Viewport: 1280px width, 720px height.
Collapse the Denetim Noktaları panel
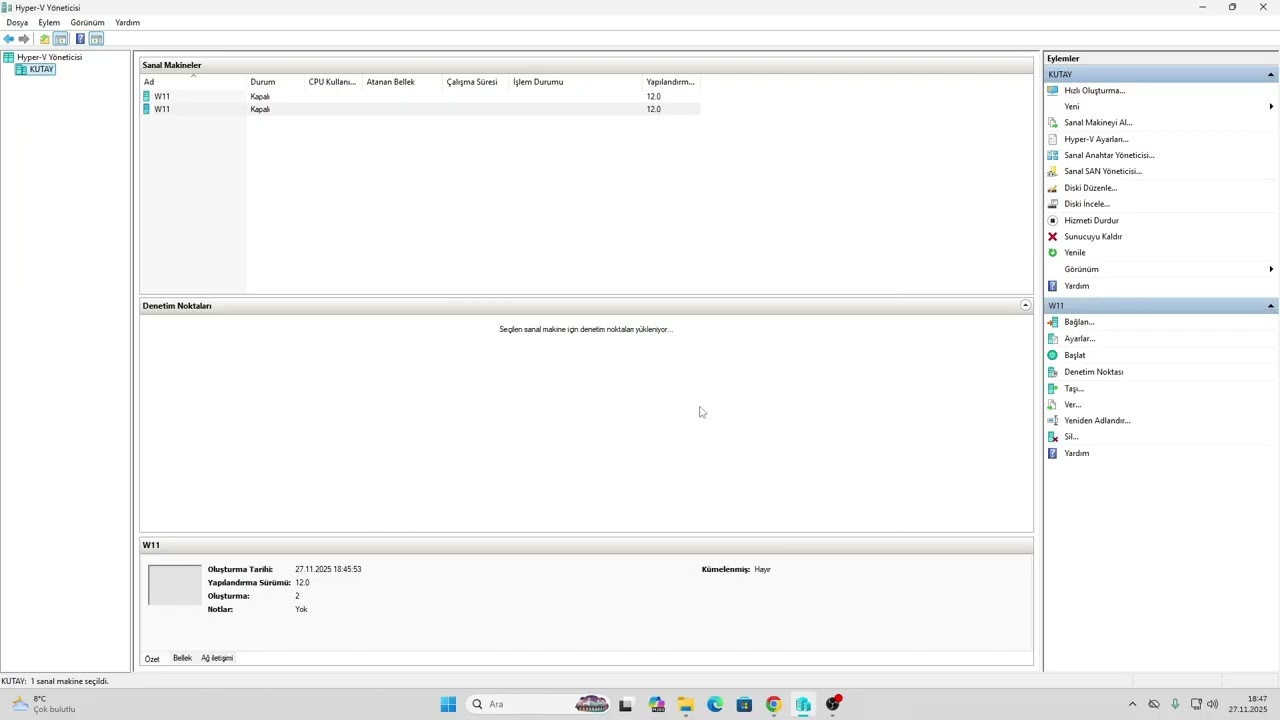point(1025,305)
